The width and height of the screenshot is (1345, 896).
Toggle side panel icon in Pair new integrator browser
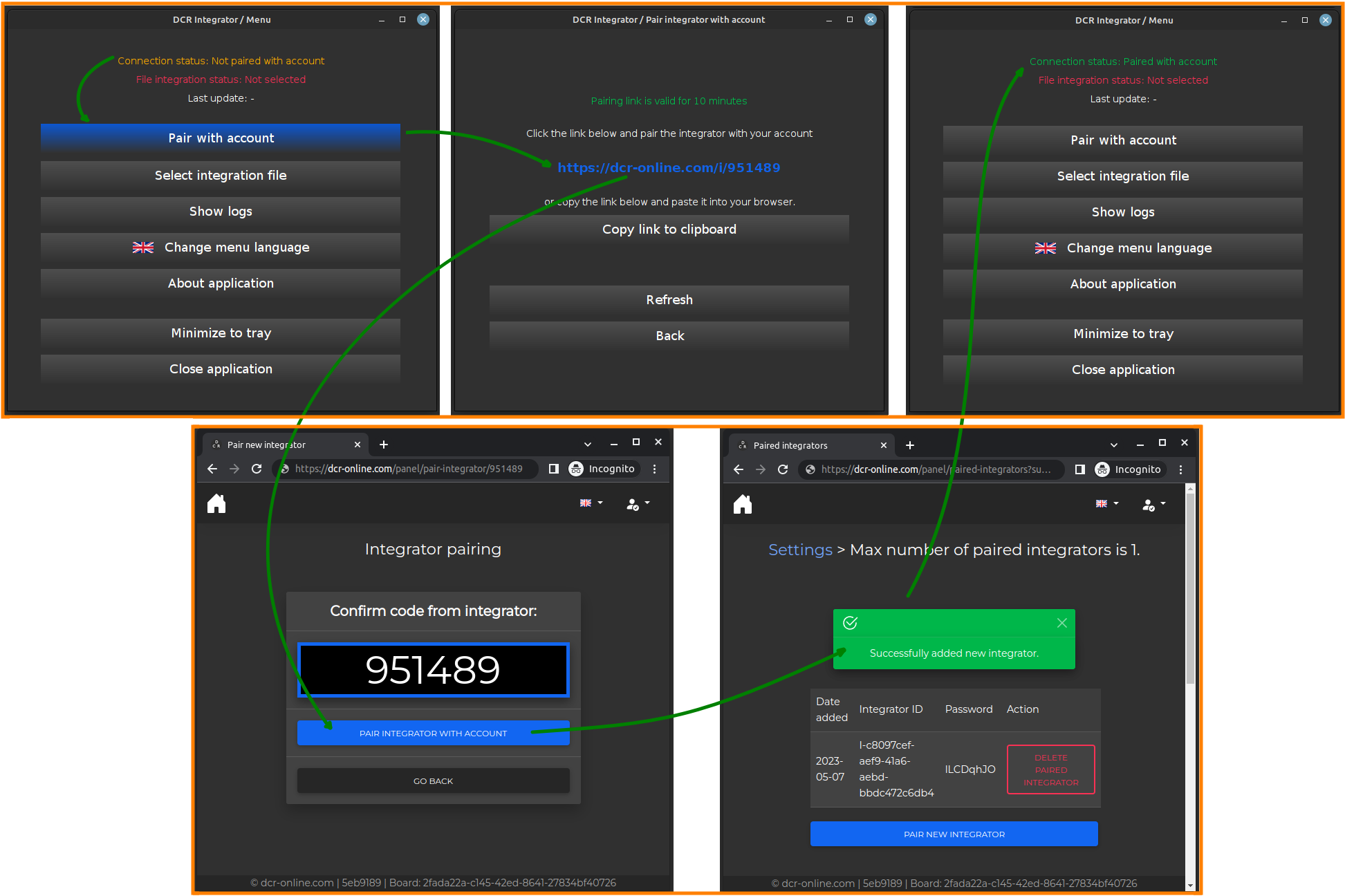click(x=553, y=469)
